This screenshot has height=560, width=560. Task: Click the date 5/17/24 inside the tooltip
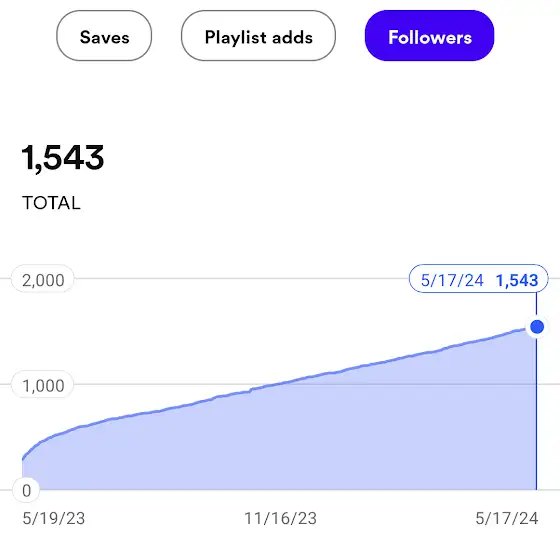[452, 280]
